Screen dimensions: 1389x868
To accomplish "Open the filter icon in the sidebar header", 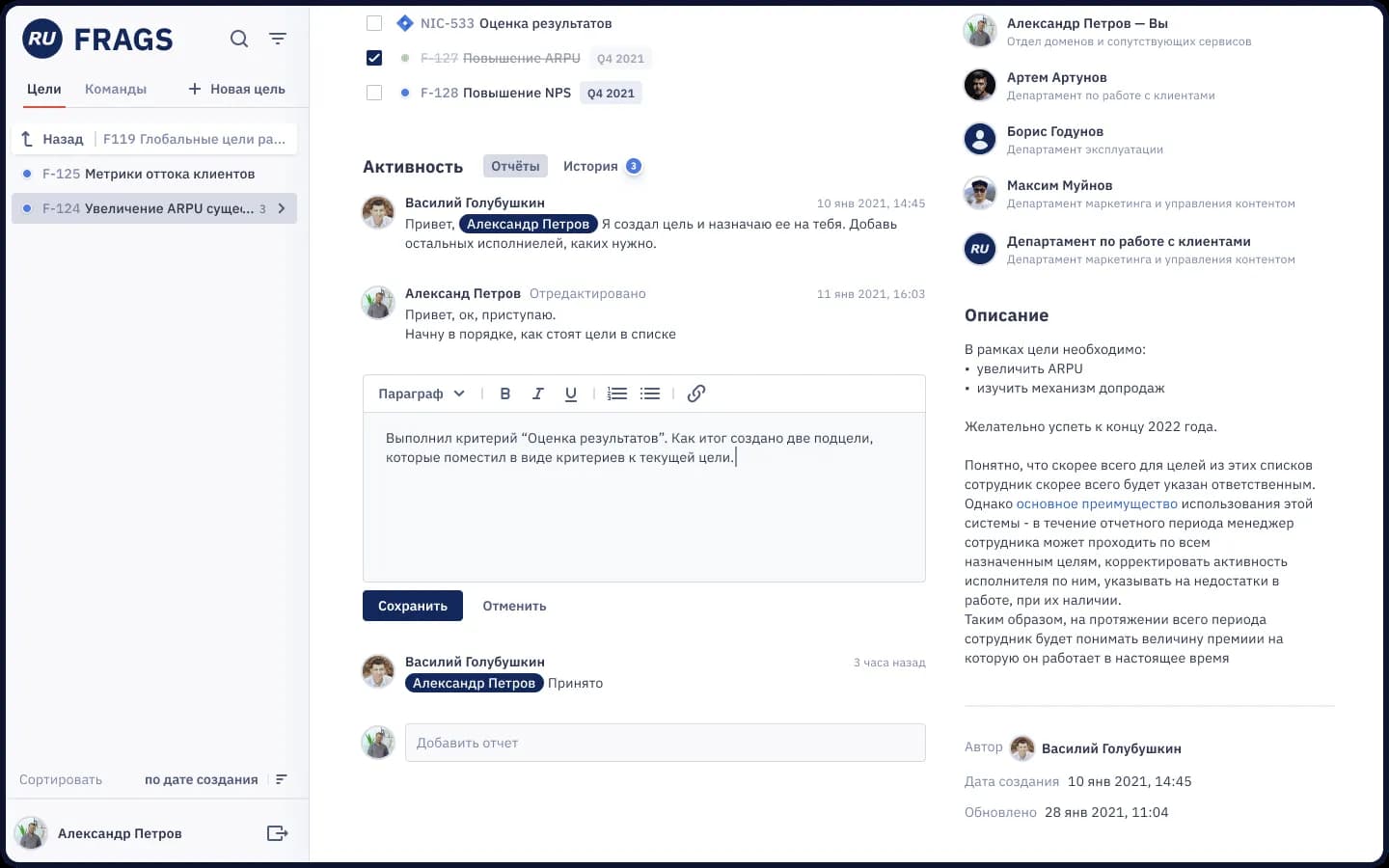I will click(x=278, y=39).
